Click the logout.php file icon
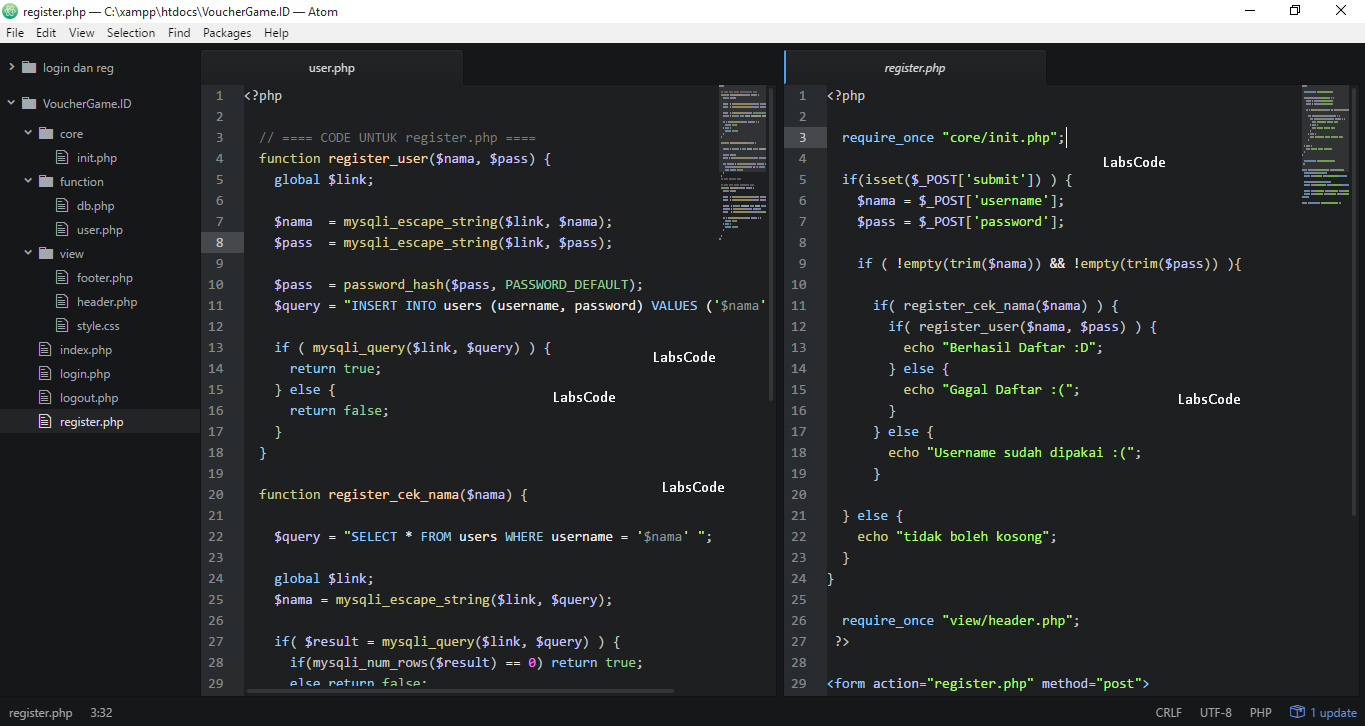Image resolution: width=1365 pixels, height=726 pixels. 44,397
